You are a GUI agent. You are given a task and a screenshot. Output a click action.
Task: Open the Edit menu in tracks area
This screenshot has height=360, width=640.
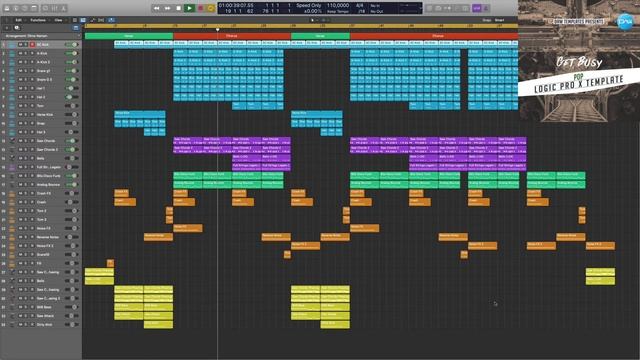point(19,20)
